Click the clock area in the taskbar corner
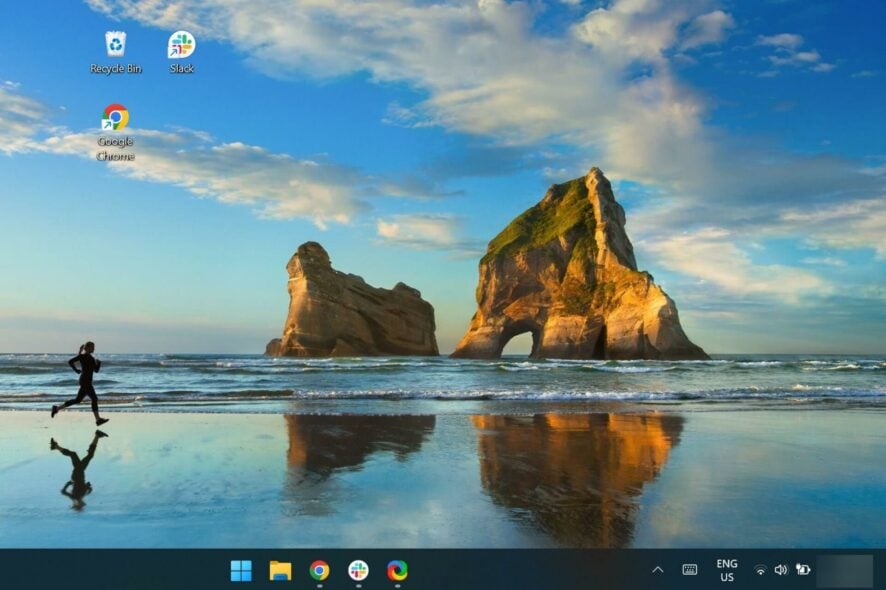 845,570
